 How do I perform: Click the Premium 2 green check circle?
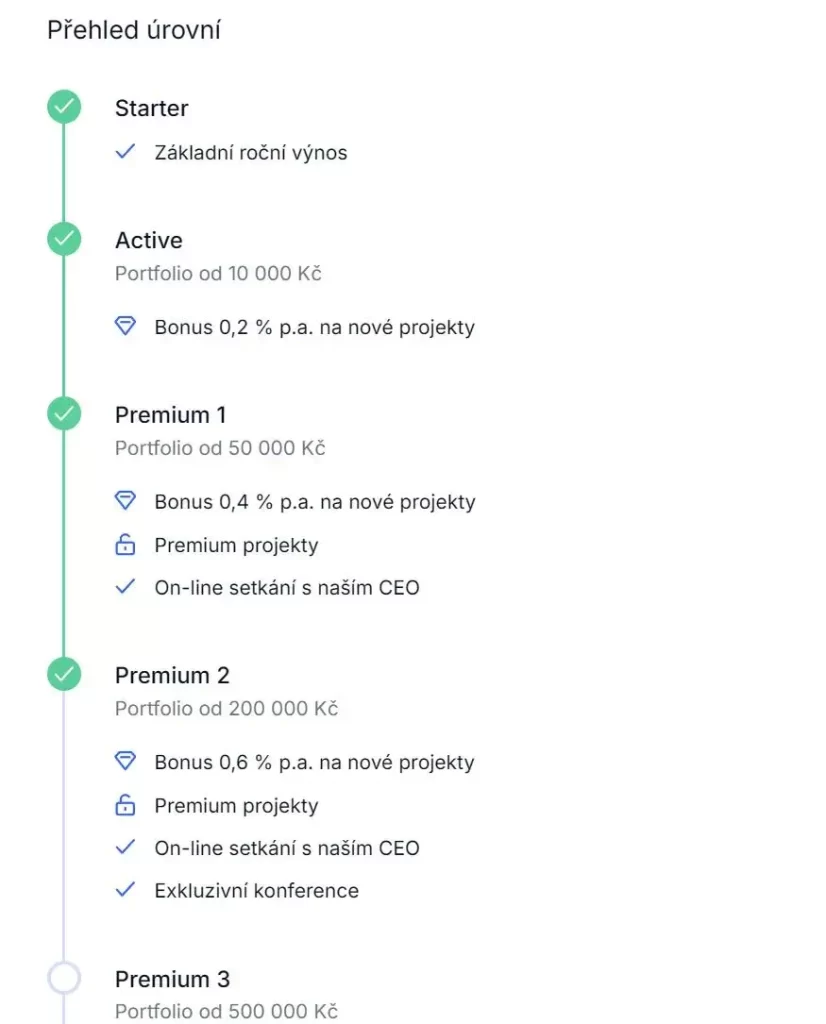tap(64, 675)
